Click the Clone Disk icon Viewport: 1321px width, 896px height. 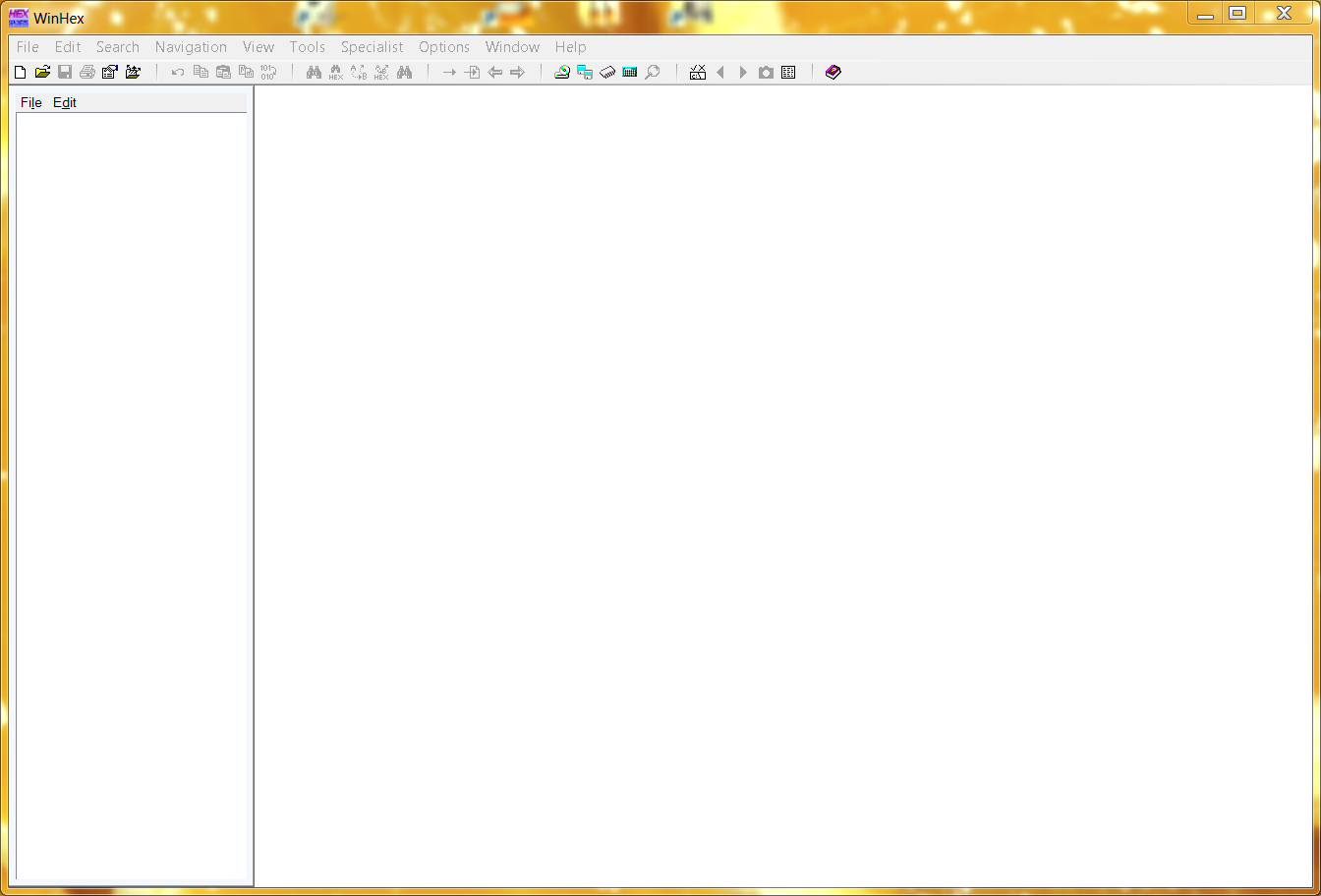point(585,72)
